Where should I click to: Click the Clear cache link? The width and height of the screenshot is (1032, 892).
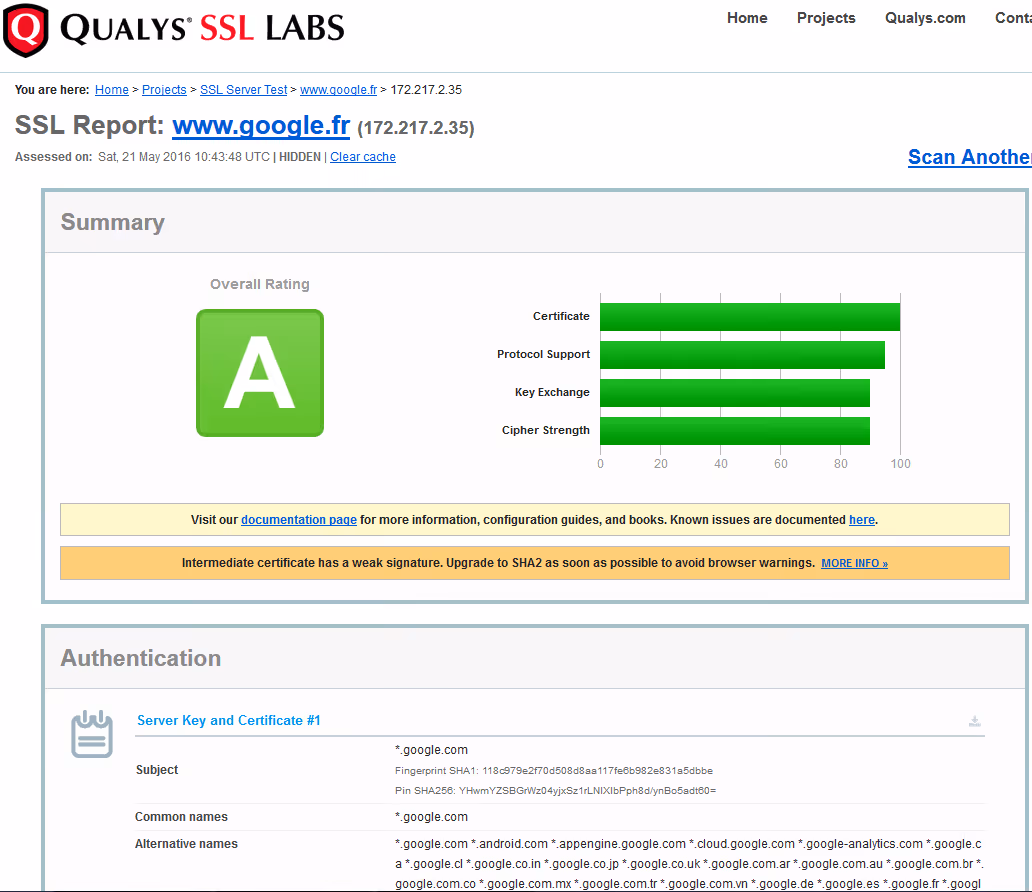tap(363, 157)
